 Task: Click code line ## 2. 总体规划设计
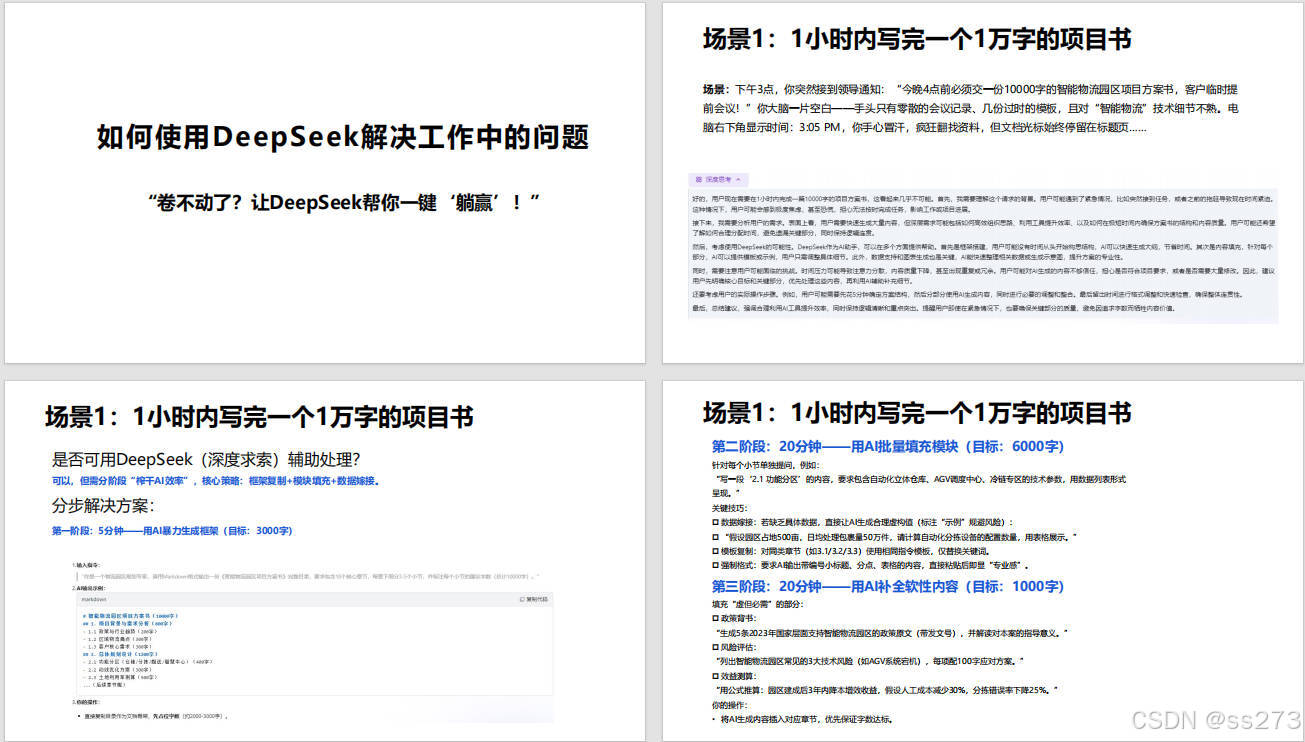[120, 654]
